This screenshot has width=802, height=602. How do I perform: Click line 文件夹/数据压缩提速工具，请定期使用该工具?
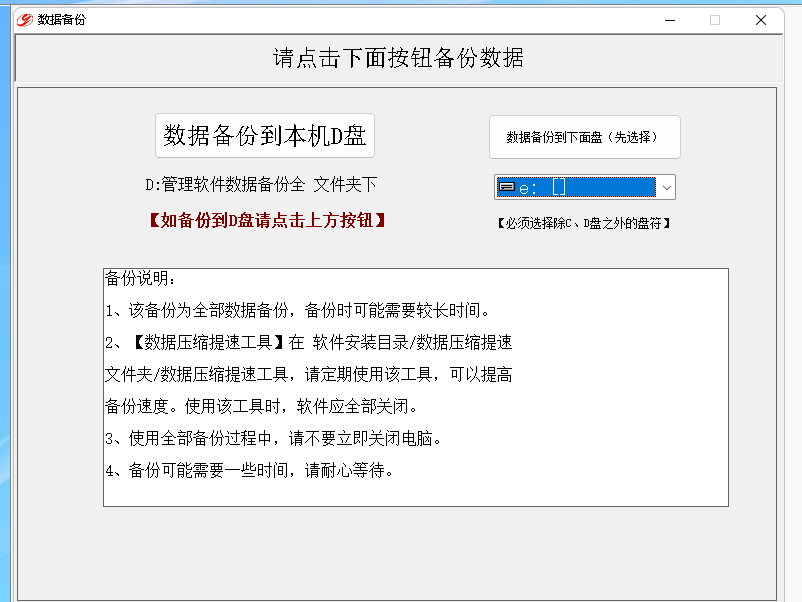(308, 375)
